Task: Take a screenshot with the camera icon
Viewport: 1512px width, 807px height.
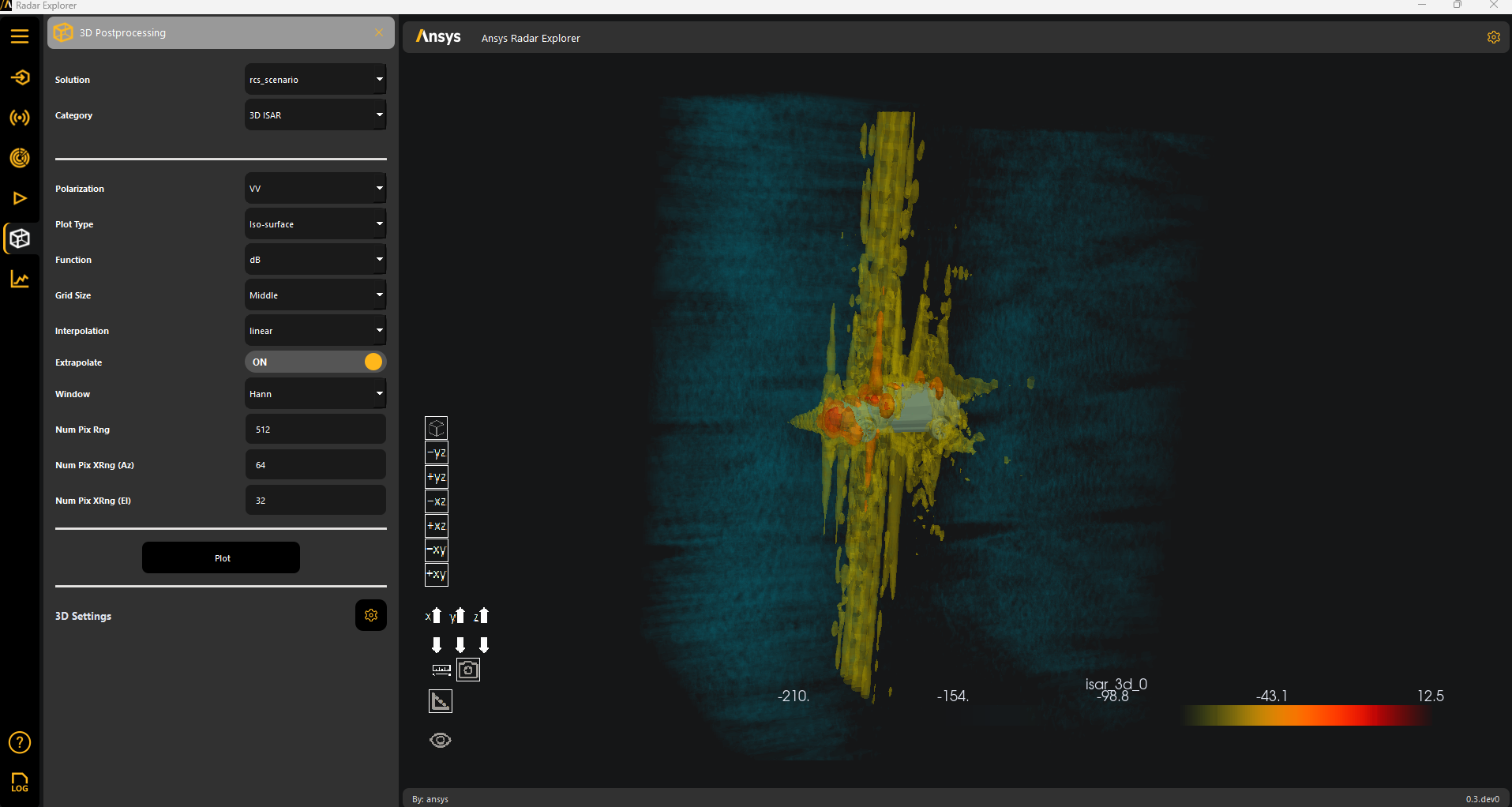Action: coord(468,670)
